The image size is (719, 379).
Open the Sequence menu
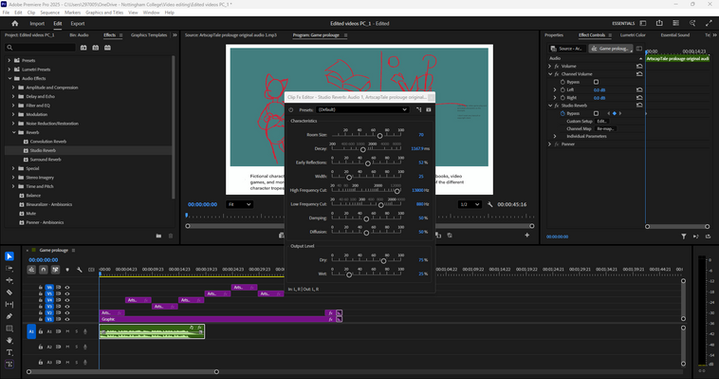coord(50,12)
